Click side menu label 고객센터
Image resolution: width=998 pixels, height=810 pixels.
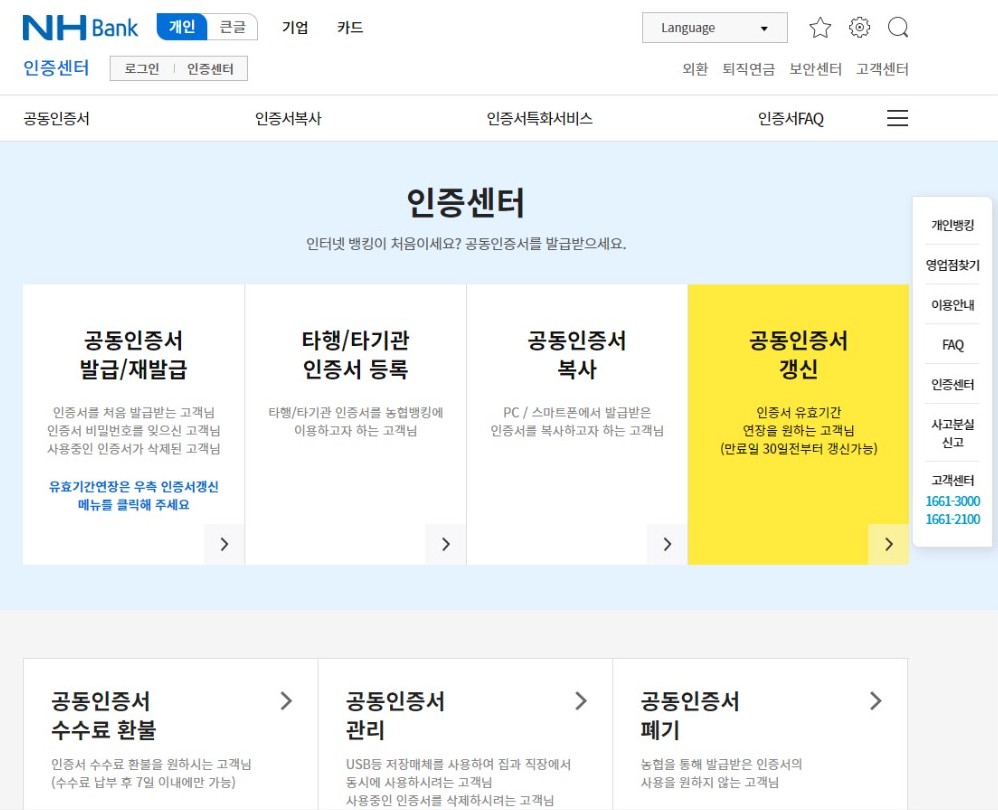[x=952, y=480]
